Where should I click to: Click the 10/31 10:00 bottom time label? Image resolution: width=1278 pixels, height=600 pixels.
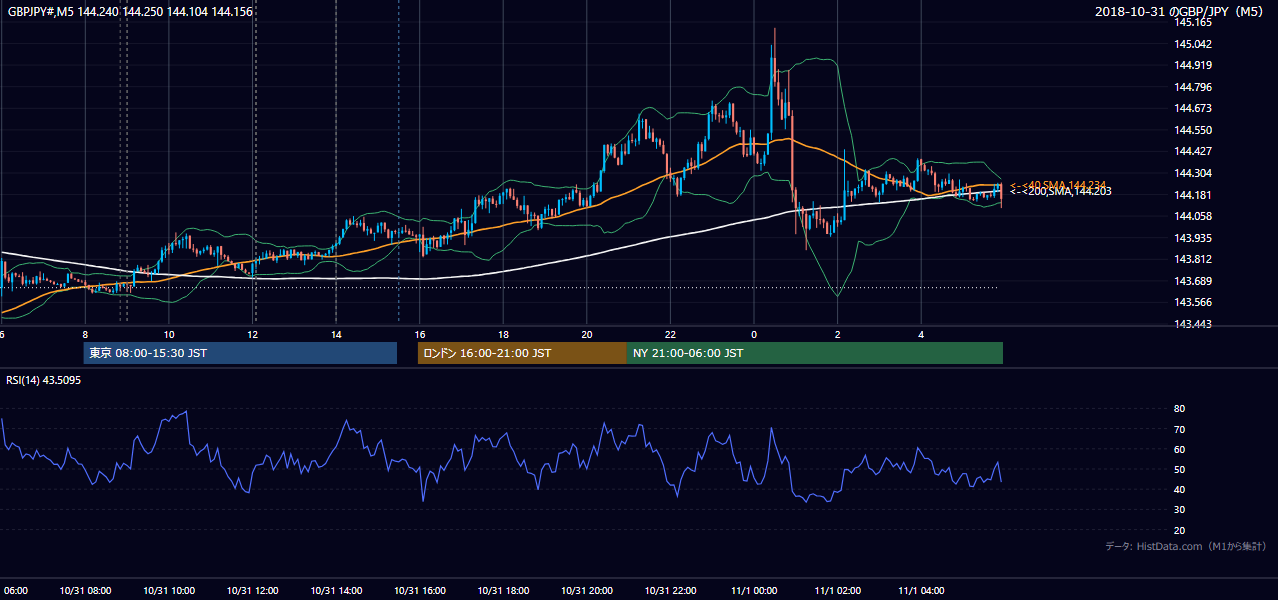tap(169, 591)
